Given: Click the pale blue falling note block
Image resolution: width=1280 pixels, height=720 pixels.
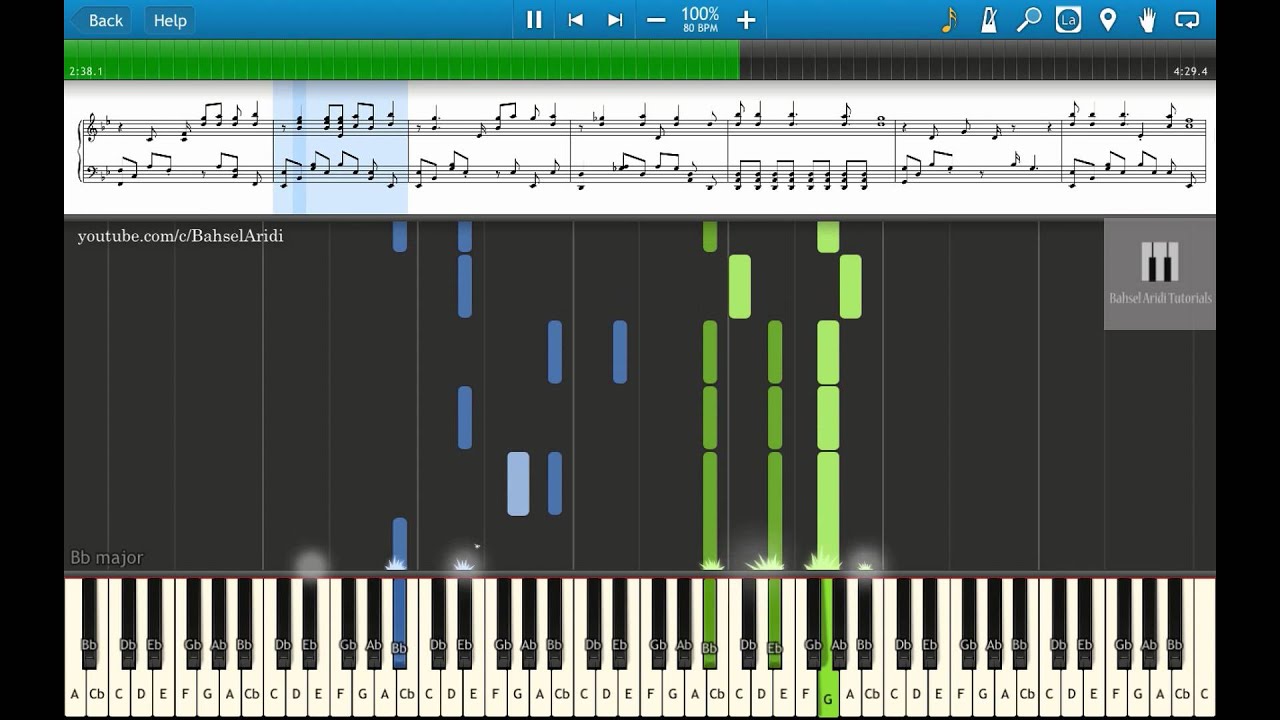Looking at the screenshot, I should [x=518, y=484].
